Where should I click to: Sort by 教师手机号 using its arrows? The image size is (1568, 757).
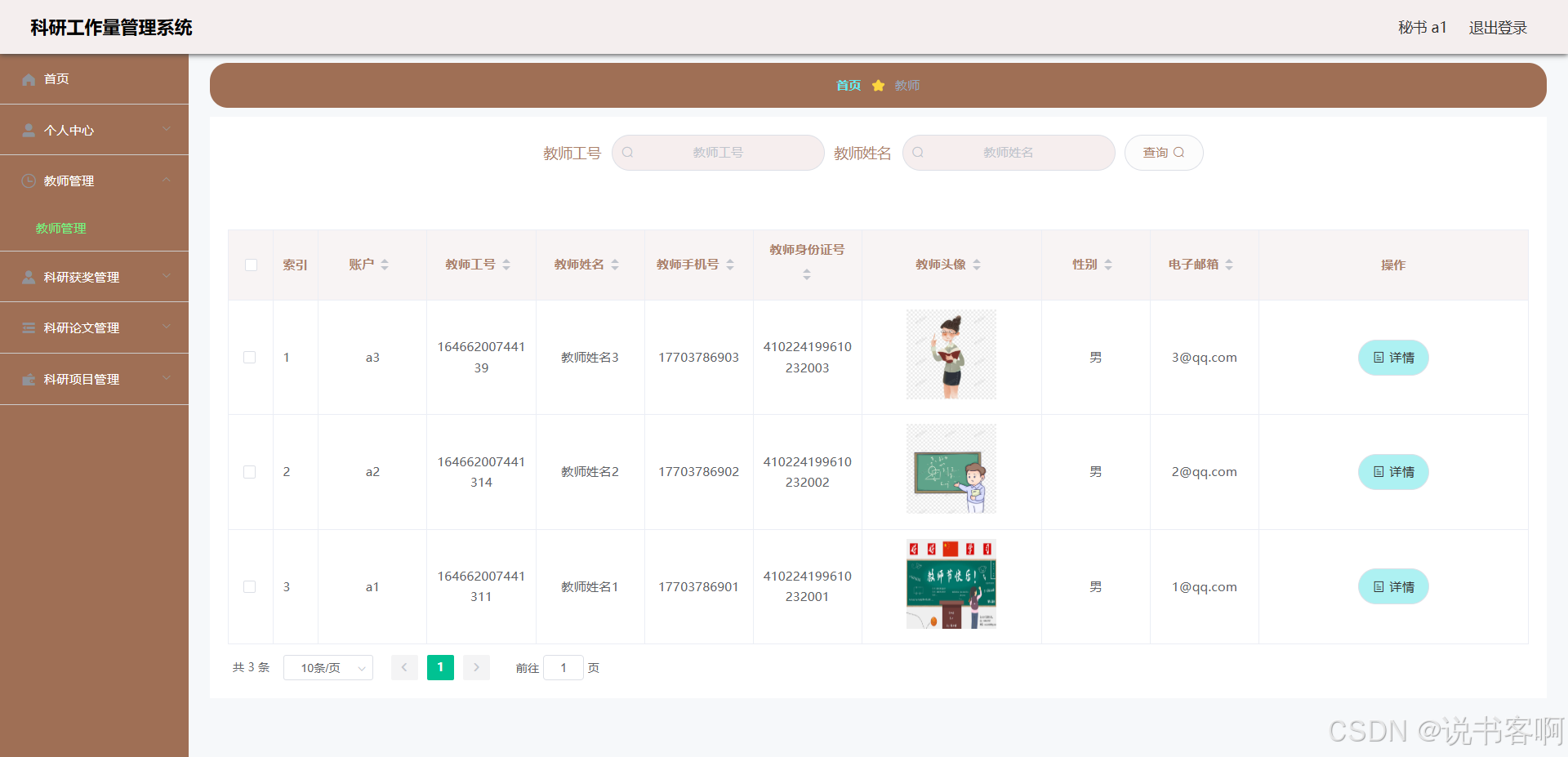click(x=730, y=265)
